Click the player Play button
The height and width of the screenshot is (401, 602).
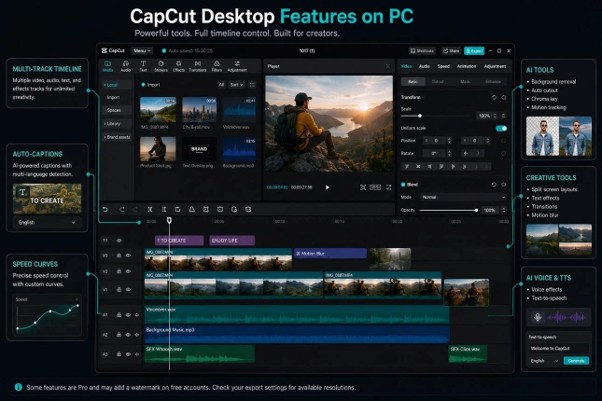click(x=327, y=187)
